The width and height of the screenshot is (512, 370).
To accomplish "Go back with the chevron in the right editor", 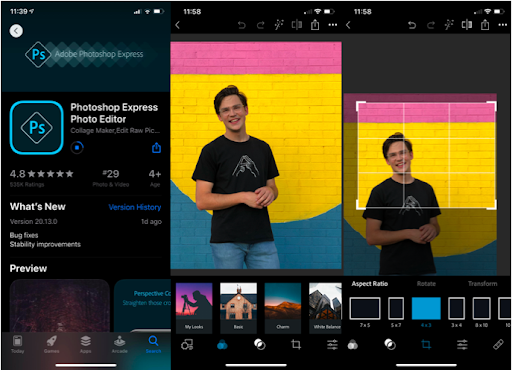I will (348, 25).
